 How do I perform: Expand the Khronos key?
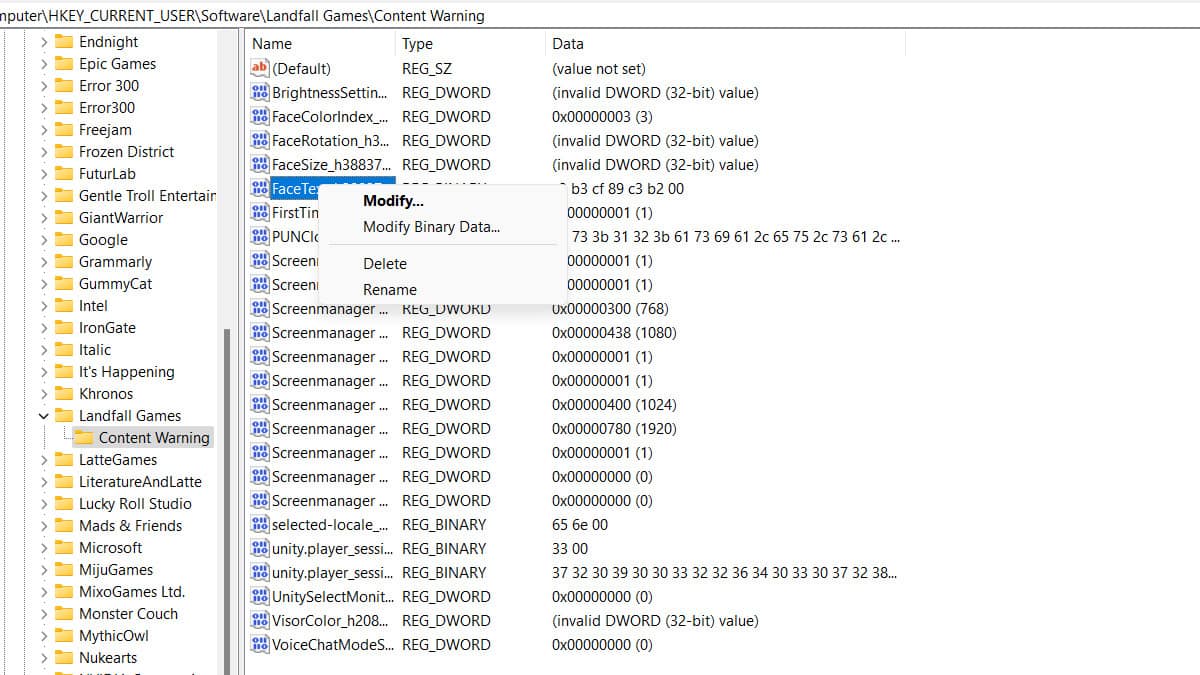click(43, 394)
